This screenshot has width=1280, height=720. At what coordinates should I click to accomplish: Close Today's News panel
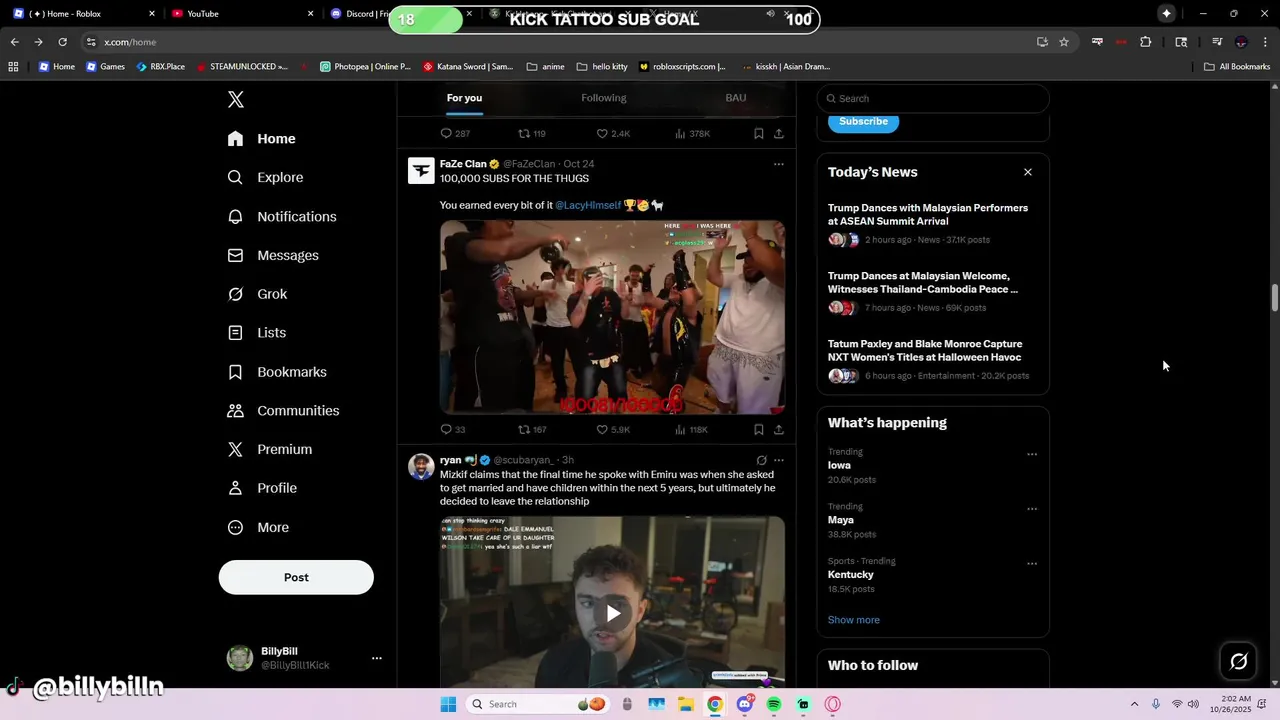pos(1028,172)
